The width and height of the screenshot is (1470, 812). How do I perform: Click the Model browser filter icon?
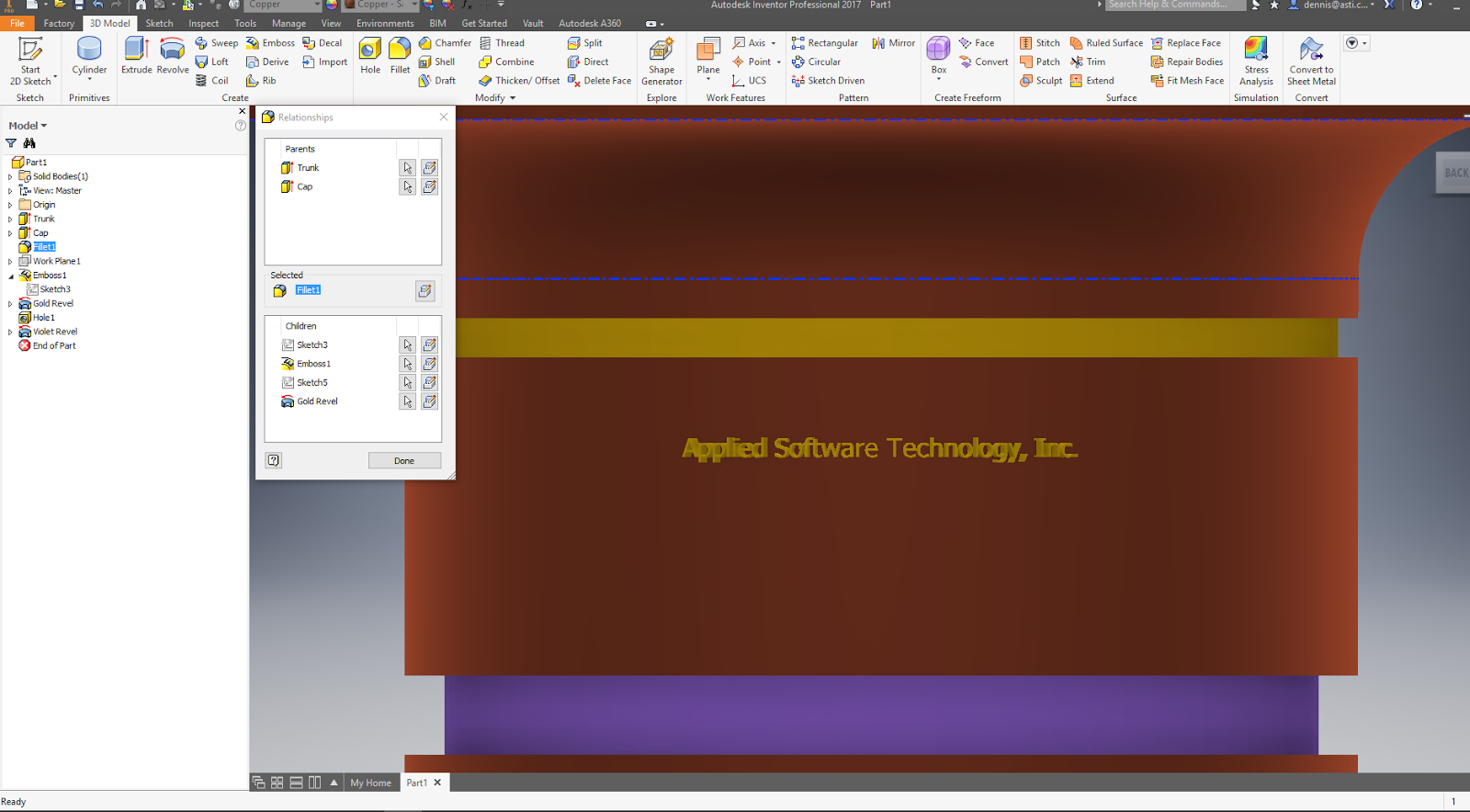point(11,143)
